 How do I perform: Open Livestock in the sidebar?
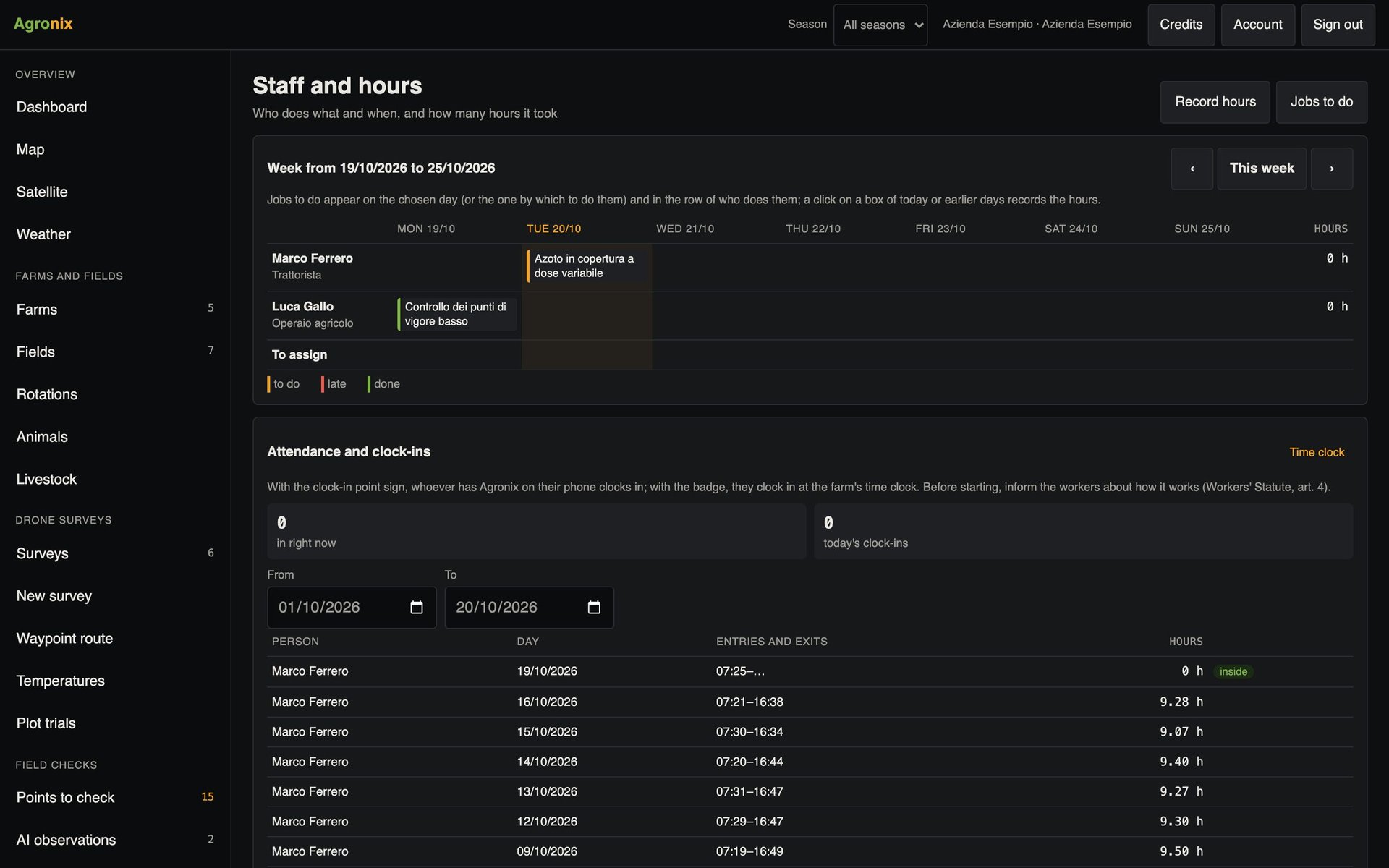(115, 480)
